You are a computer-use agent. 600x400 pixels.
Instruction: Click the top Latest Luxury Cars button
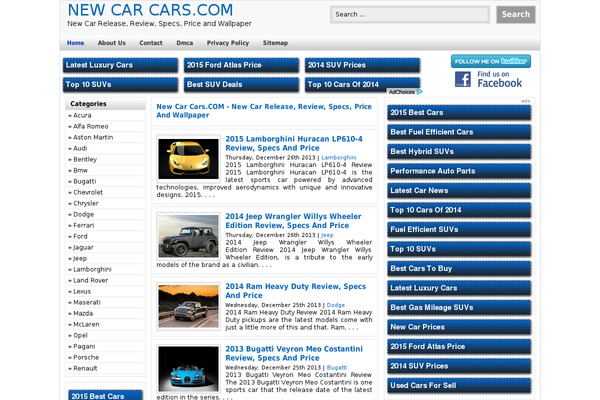(x=120, y=65)
